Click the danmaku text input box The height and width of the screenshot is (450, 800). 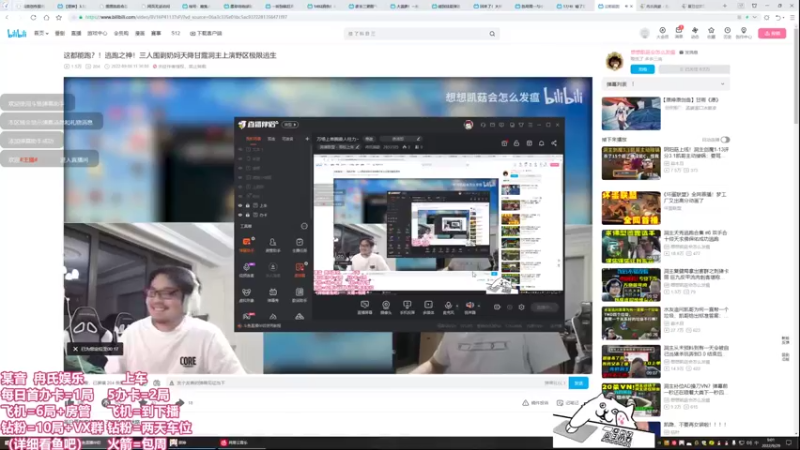pos(357,383)
